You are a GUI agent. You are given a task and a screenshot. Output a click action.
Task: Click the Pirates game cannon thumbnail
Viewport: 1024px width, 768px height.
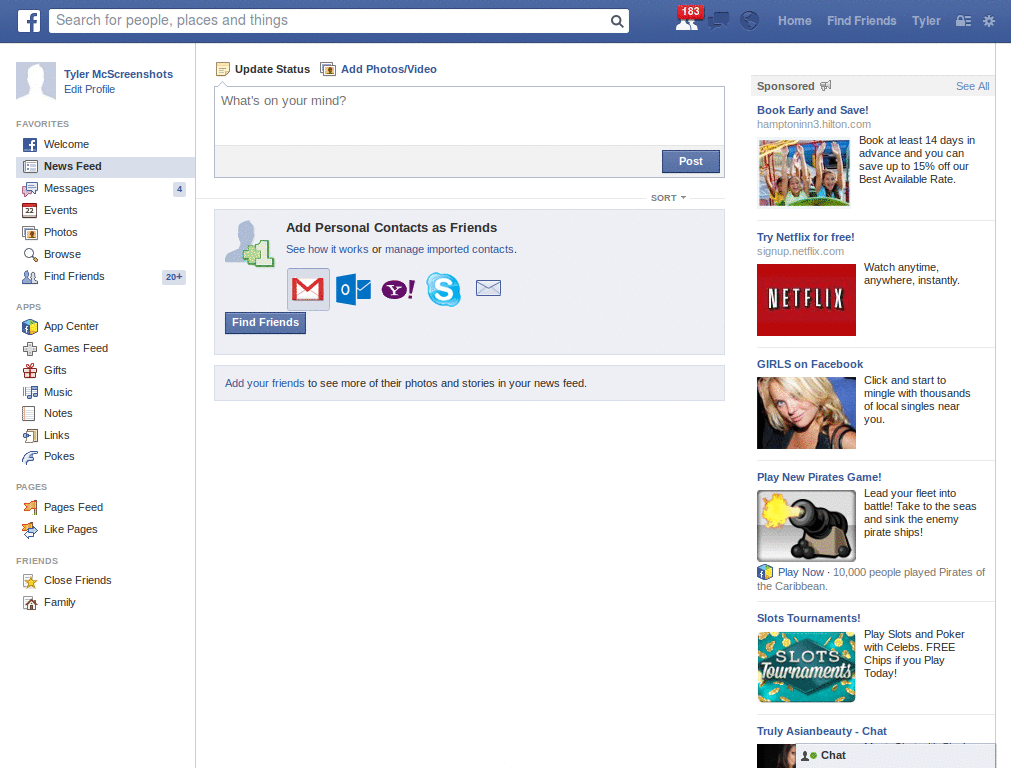point(806,526)
